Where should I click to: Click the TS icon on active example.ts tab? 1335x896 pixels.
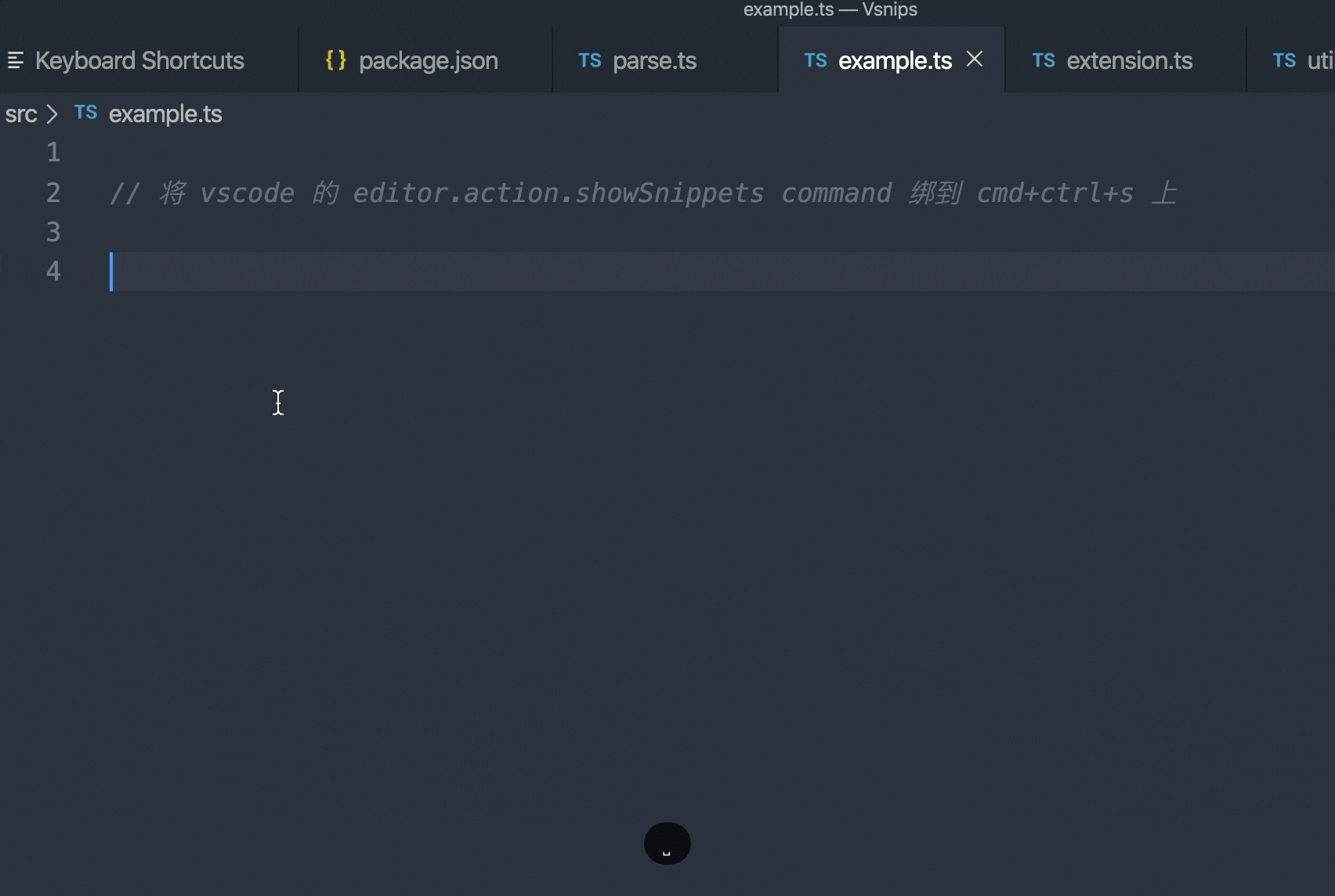[x=815, y=60]
